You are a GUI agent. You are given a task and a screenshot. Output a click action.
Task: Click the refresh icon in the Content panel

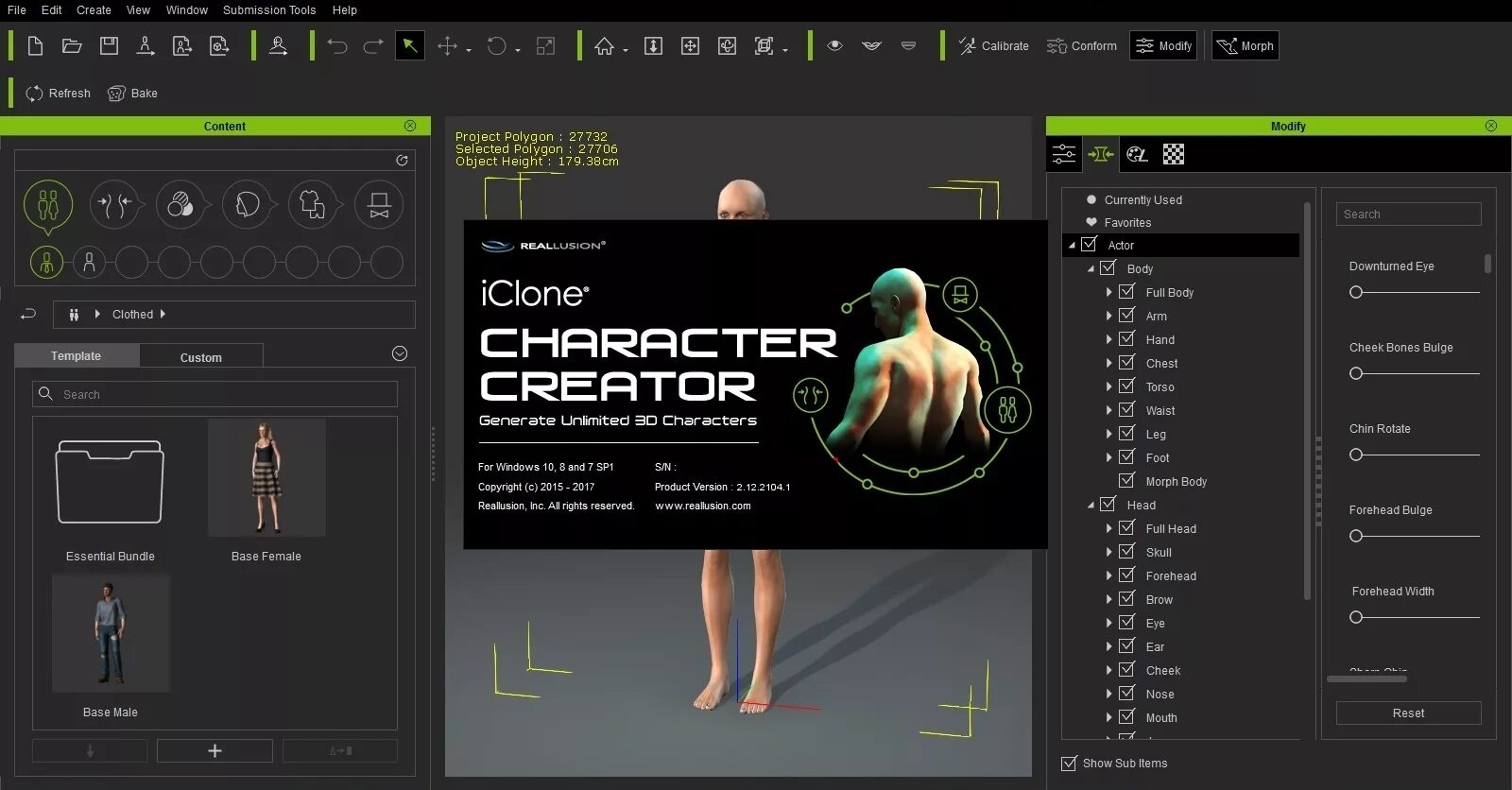click(402, 161)
